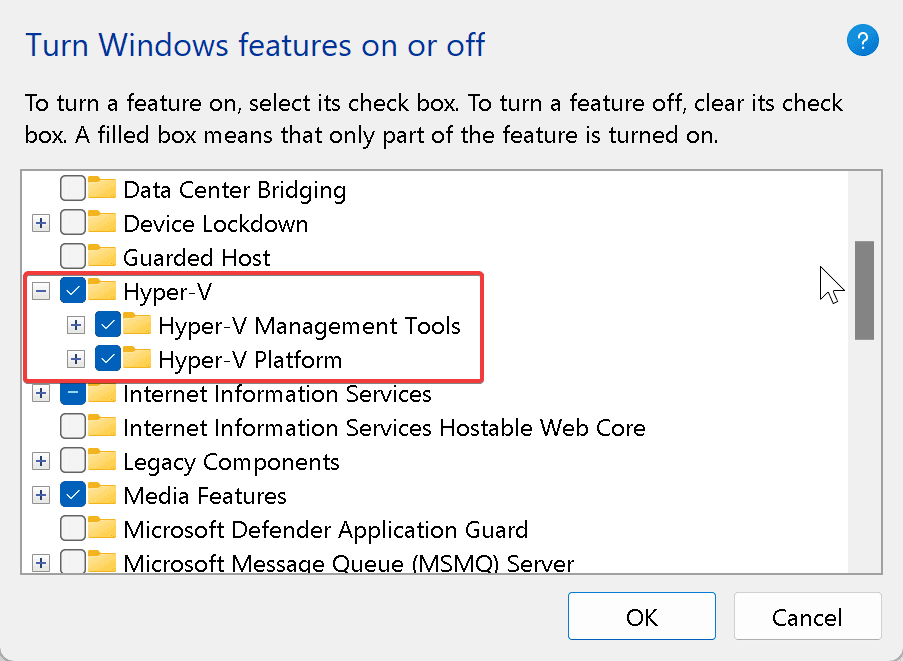
Task: Expand the Media Features node
Action: click(40, 495)
